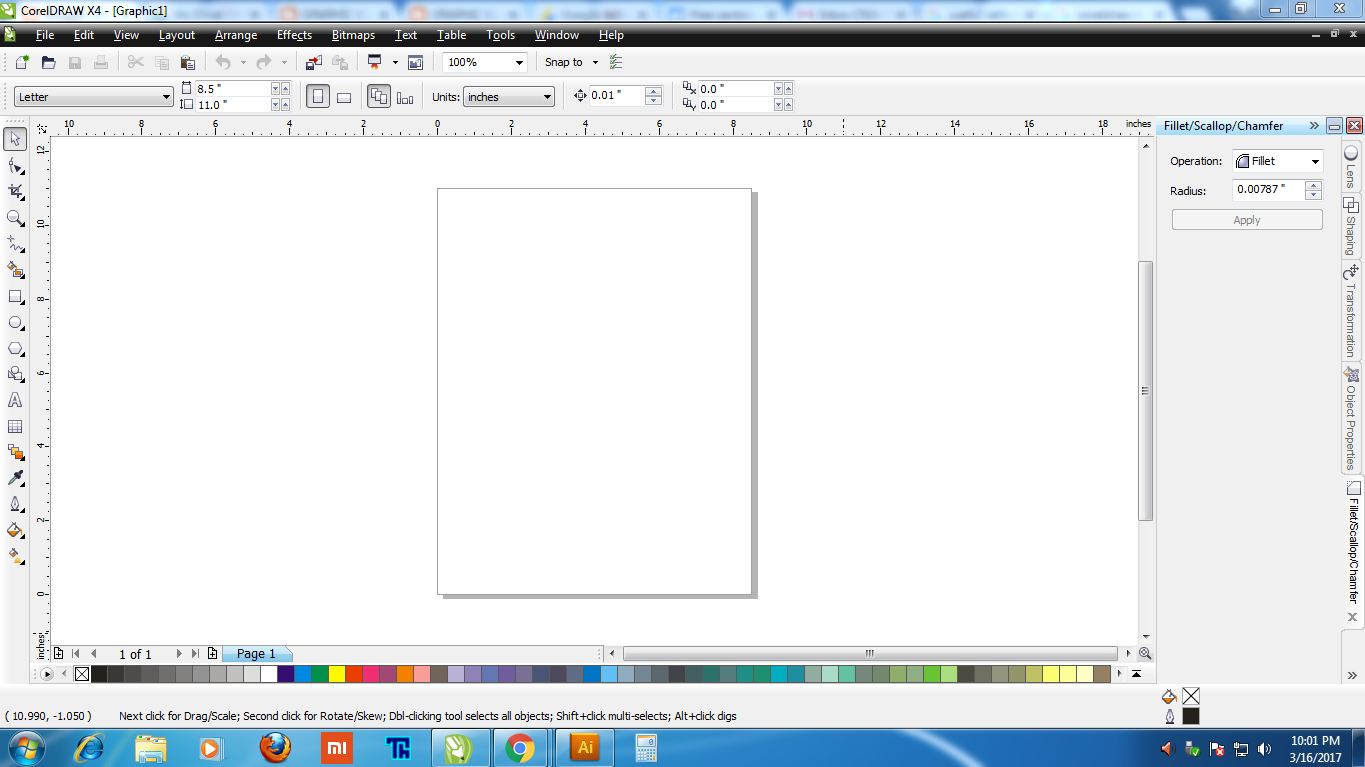Screen dimensions: 1365x767
Task: Set page to portrait orientation
Action: pos(318,95)
